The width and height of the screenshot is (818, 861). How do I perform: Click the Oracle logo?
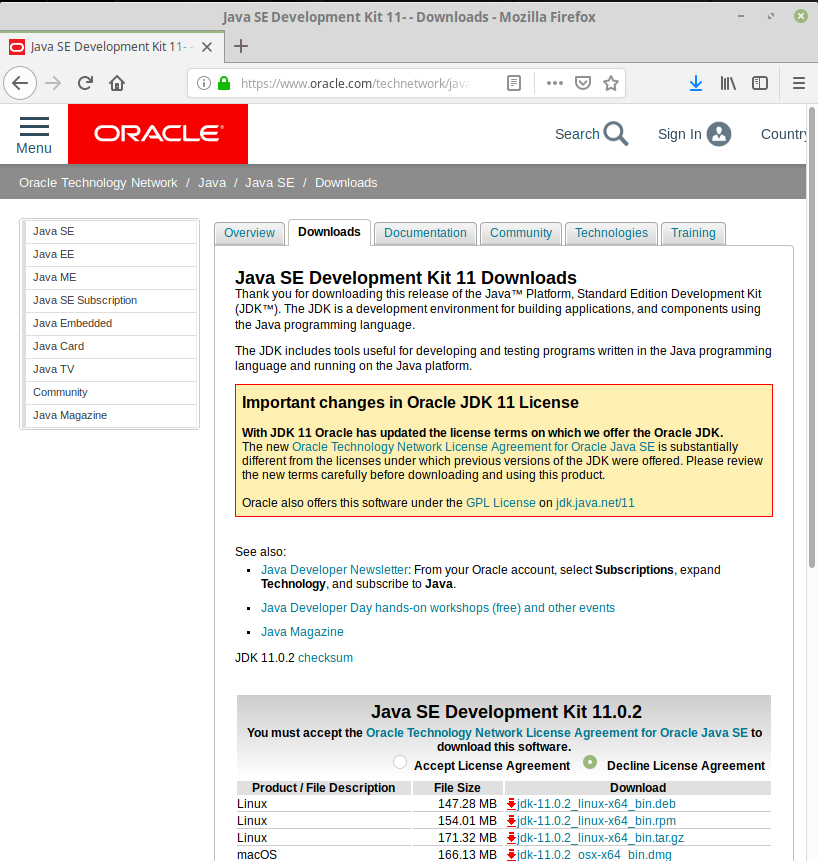[x=158, y=134]
